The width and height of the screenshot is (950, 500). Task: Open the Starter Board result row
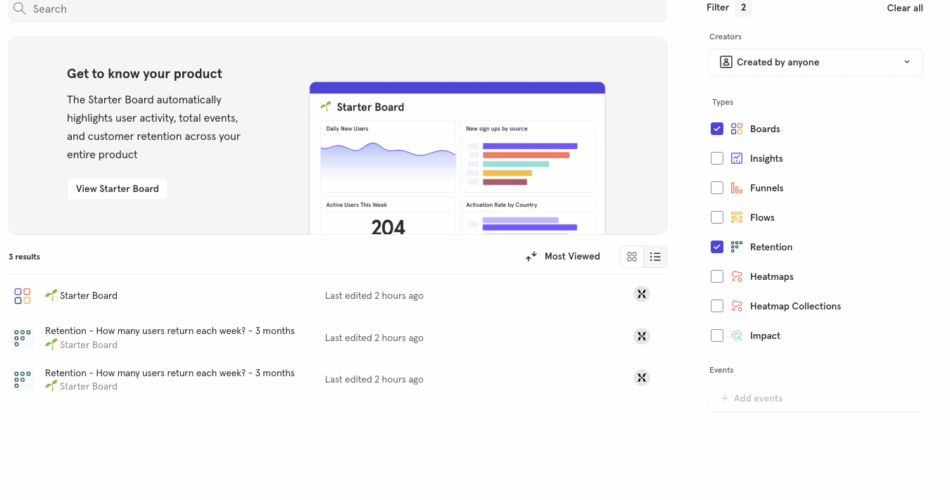[89, 296]
